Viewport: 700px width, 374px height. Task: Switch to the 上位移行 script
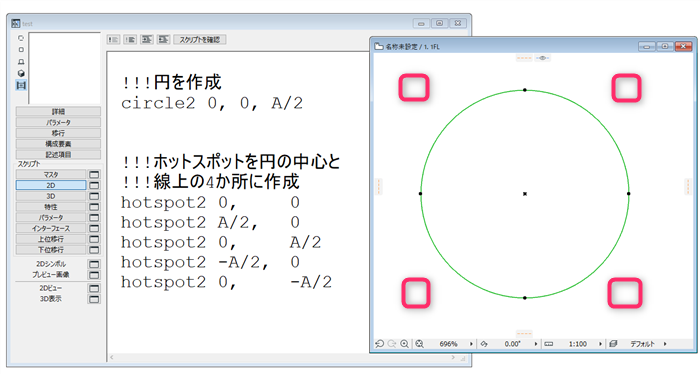click(x=51, y=239)
